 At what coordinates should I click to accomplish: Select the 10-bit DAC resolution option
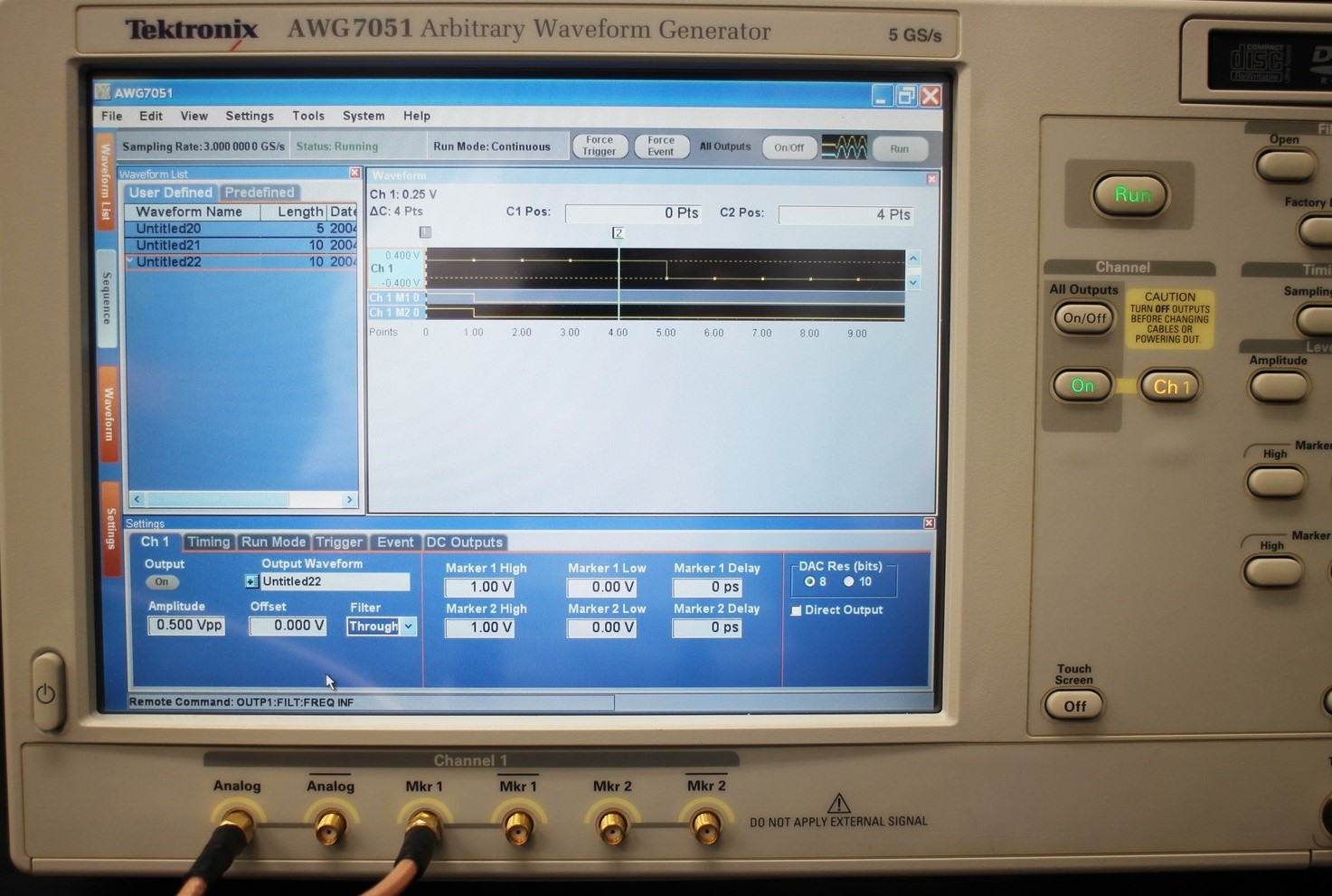849,581
